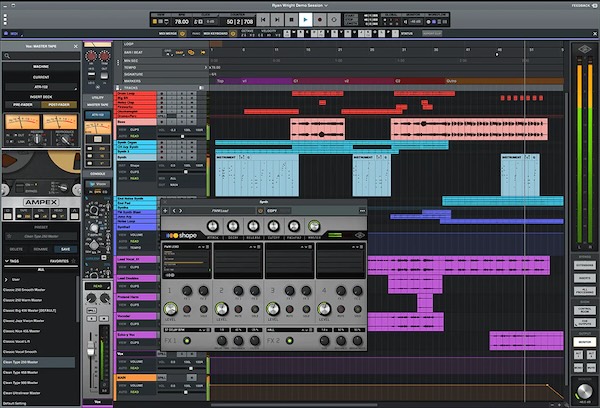The image size is (600, 408).
Task: Click the MIDI Keyboard hexagon icon
Action: [233, 34]
